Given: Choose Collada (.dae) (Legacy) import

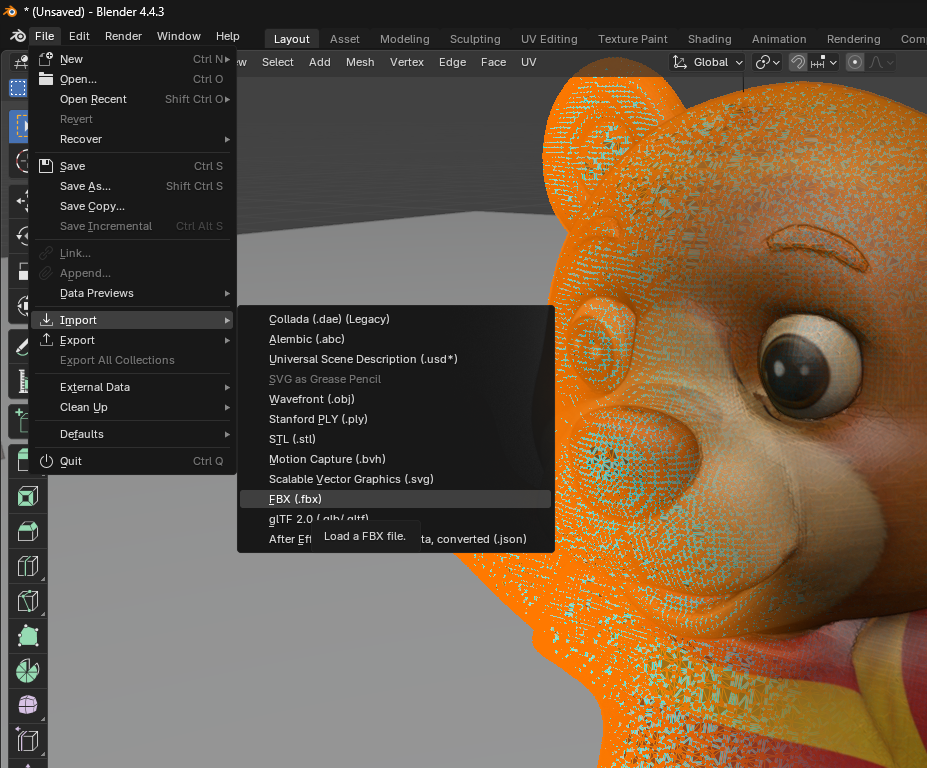Looking at the screenshot, I should 395,319.
